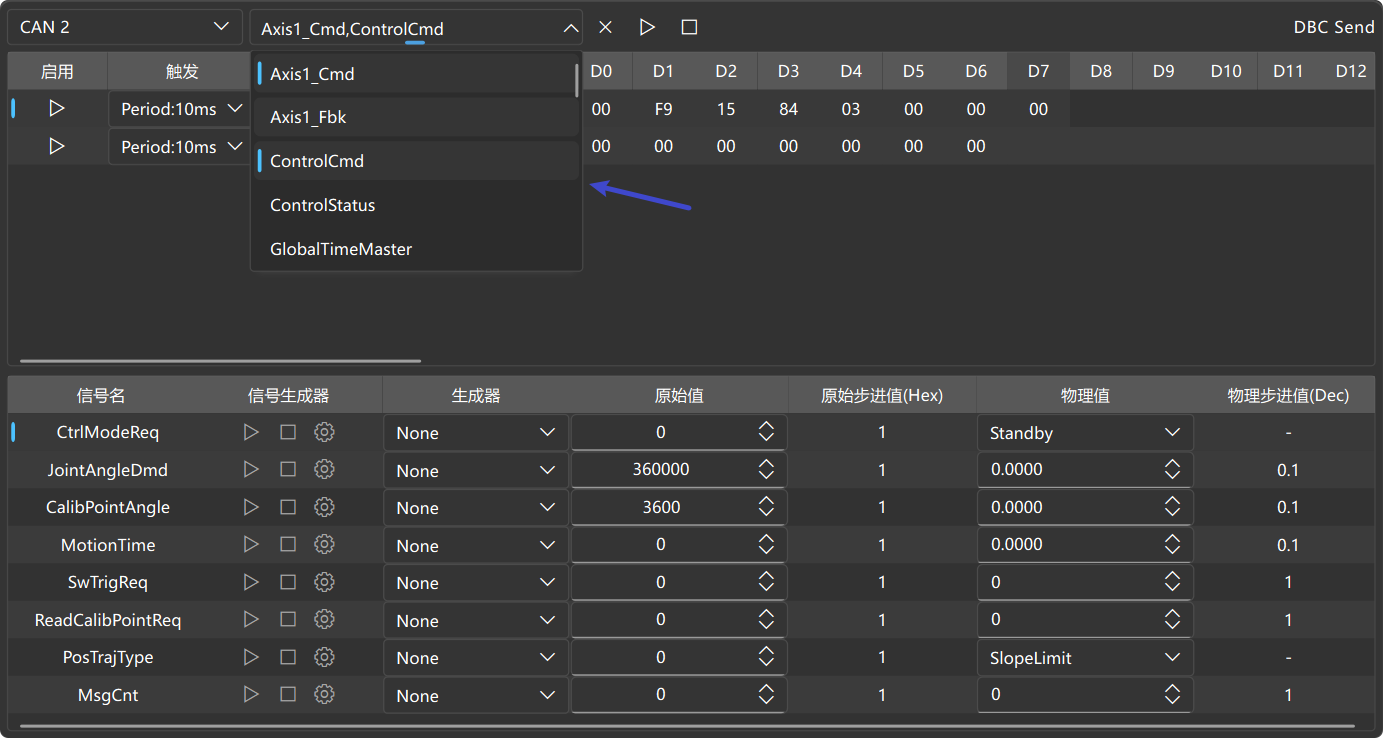Enable the first message row play icon
1383x738 pixels.
click(57, 108)
